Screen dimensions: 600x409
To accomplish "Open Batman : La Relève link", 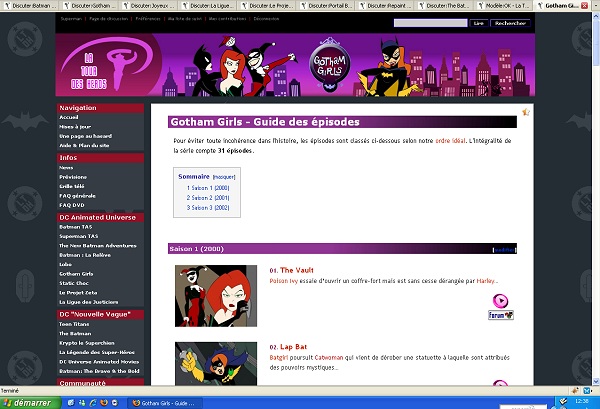I will point(85,255).
